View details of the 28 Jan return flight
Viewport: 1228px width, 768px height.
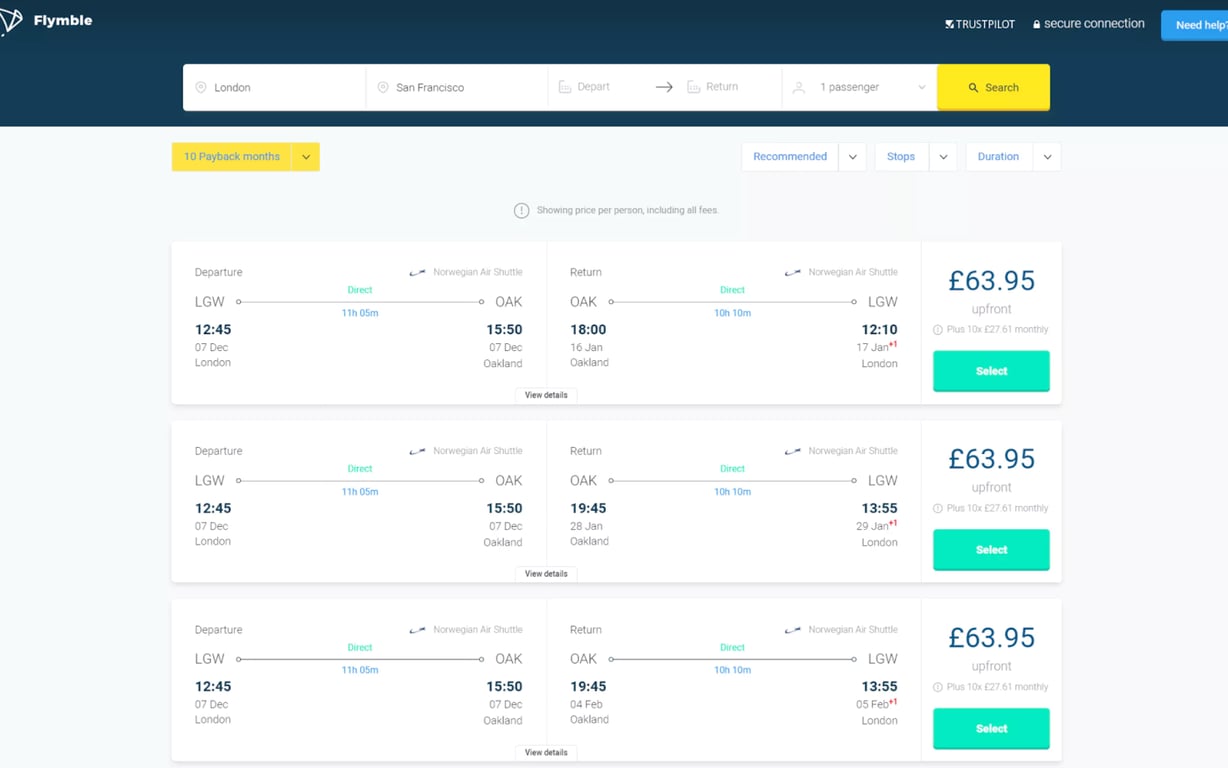[x=546, y=574]
